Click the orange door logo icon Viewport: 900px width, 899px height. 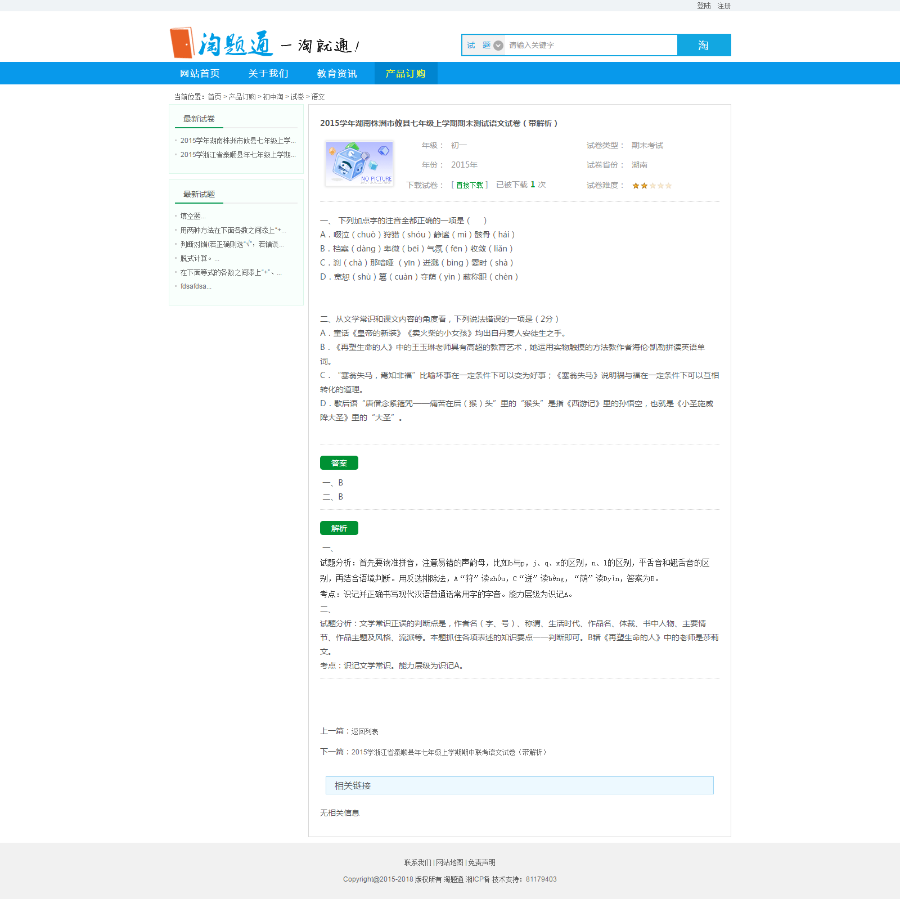(x=182, y=42)
